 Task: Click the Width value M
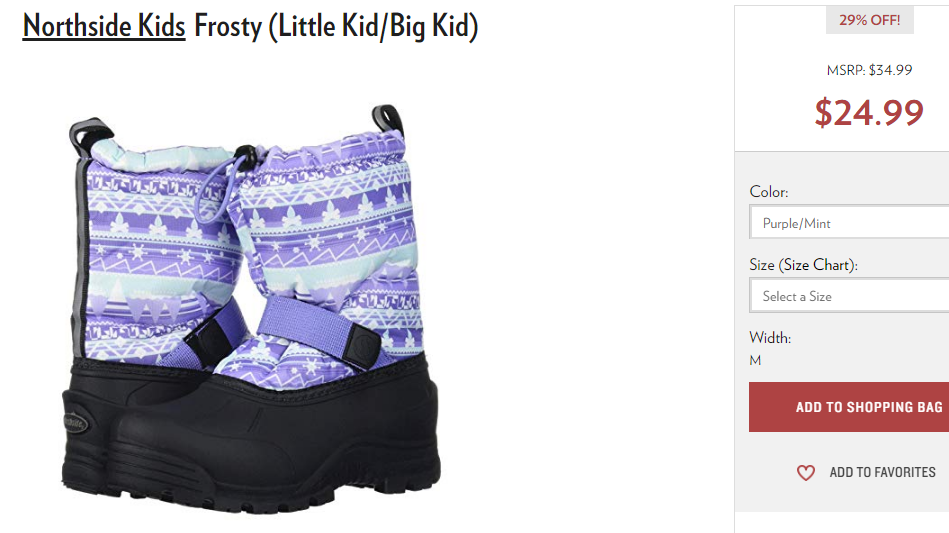point(755,361)
